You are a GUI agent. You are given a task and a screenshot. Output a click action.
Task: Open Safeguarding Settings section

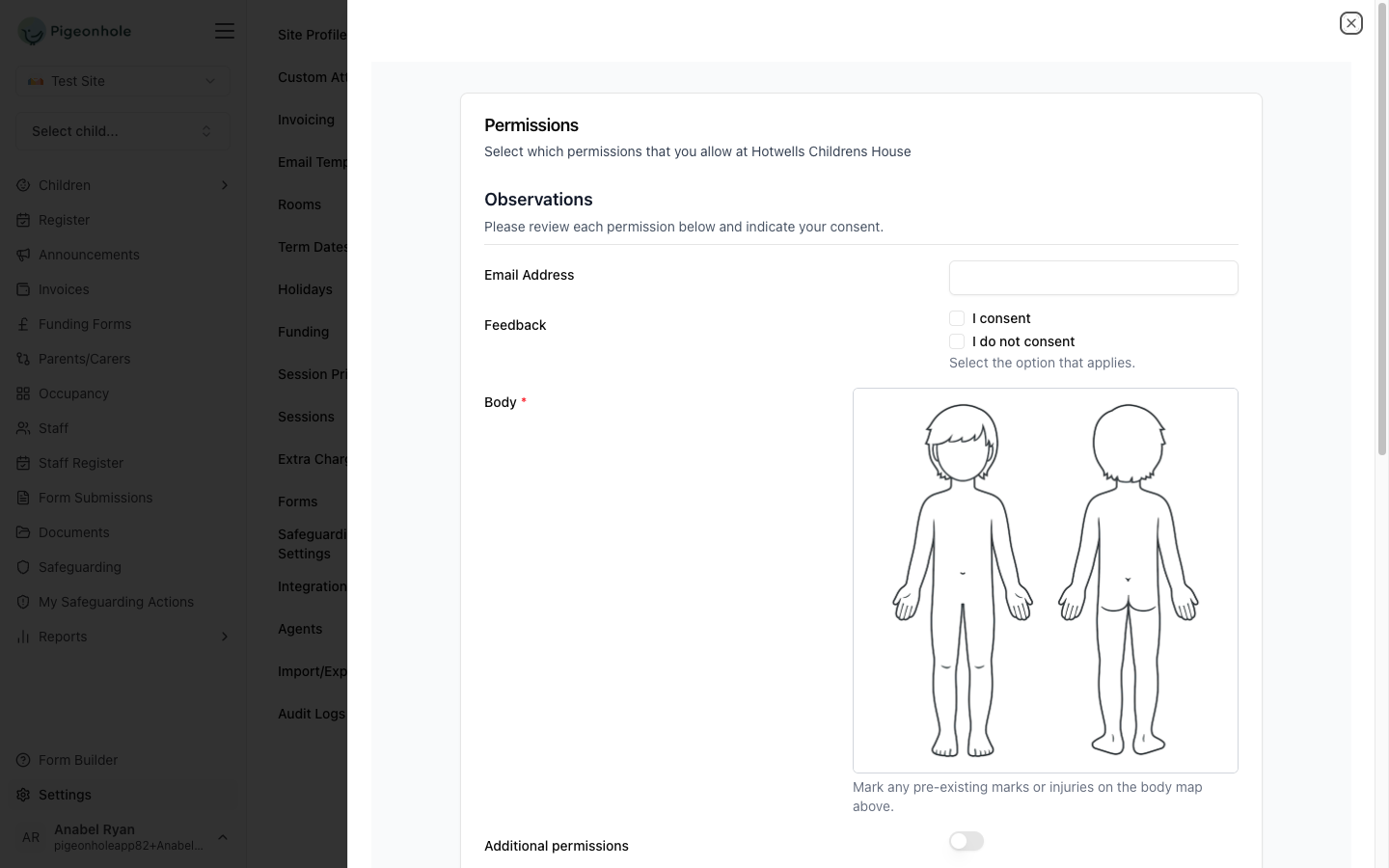pos(313,544)
